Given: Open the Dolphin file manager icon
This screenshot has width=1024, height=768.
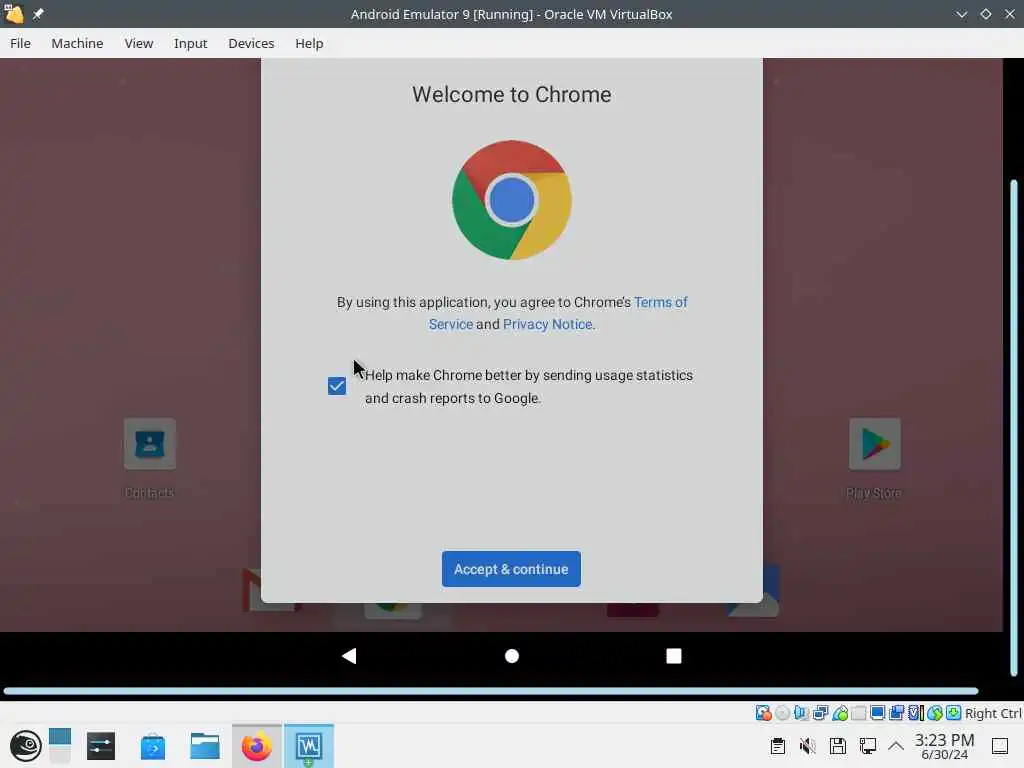Looking at the screenshot, I should (205, 746).
